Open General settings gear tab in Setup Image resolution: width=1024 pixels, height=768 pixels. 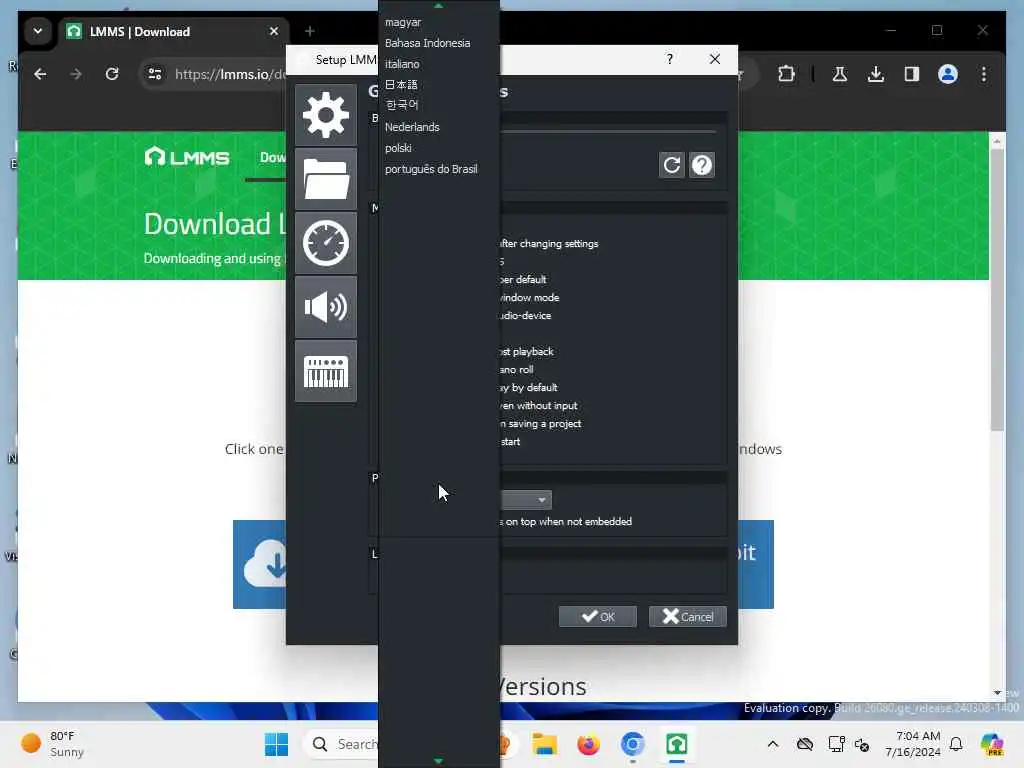pyautogui.click(x=325, y=115)
